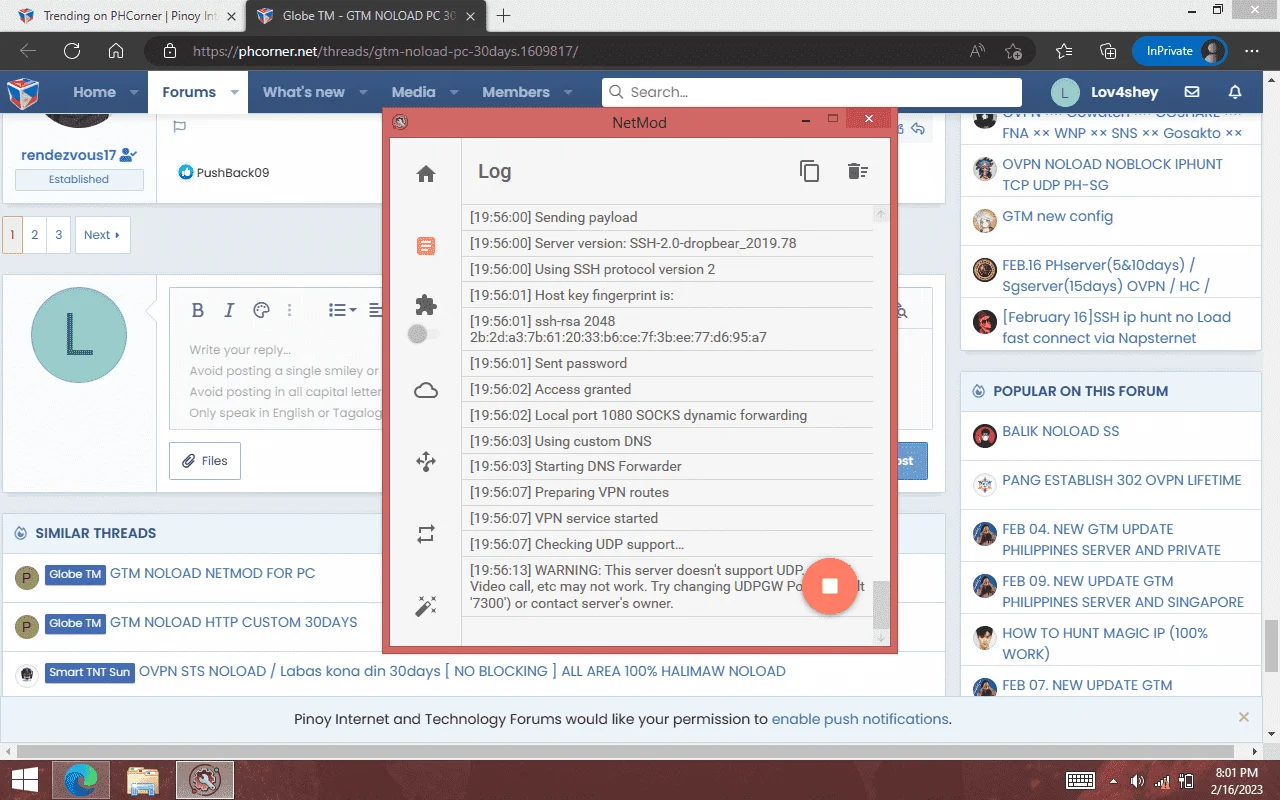This screenshot has width=1280, height=800.
Task: Open the BALIK NOLOAD SS thread
Action: [1061, 431]
